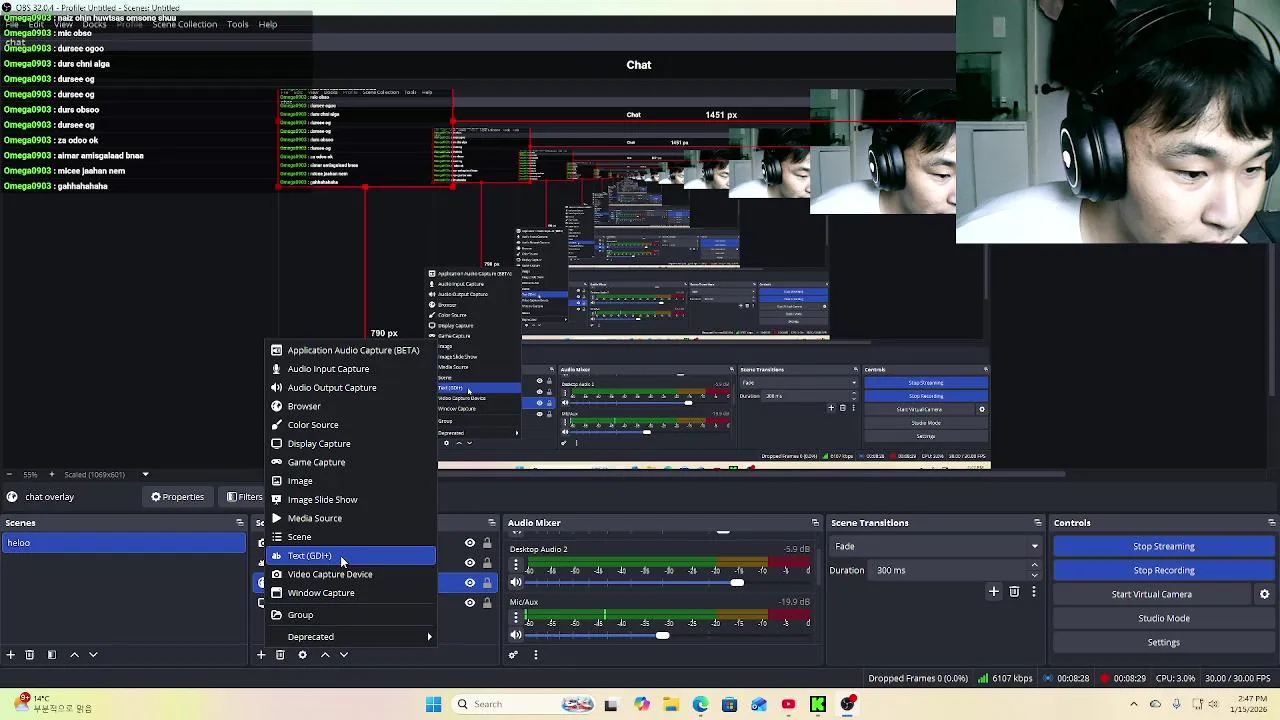This screenshot has height=720, width=1280.
Task: Toggle Studio Mode
Action: click(x=1164, y=618)
